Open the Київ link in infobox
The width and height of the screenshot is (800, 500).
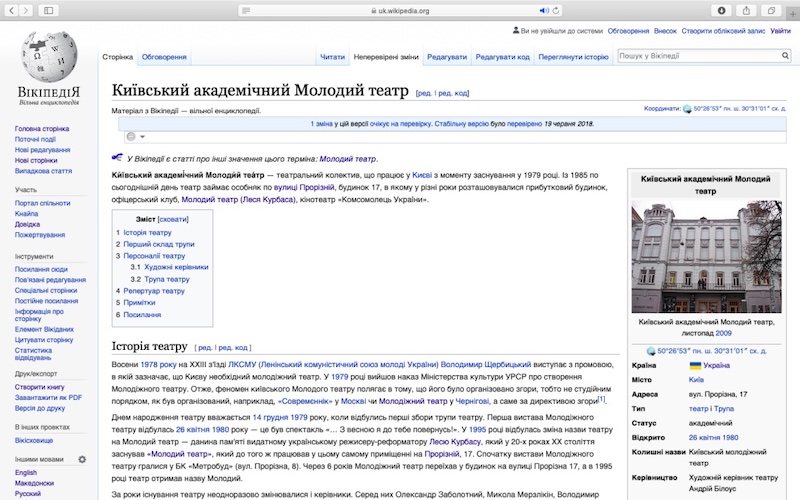696,380
